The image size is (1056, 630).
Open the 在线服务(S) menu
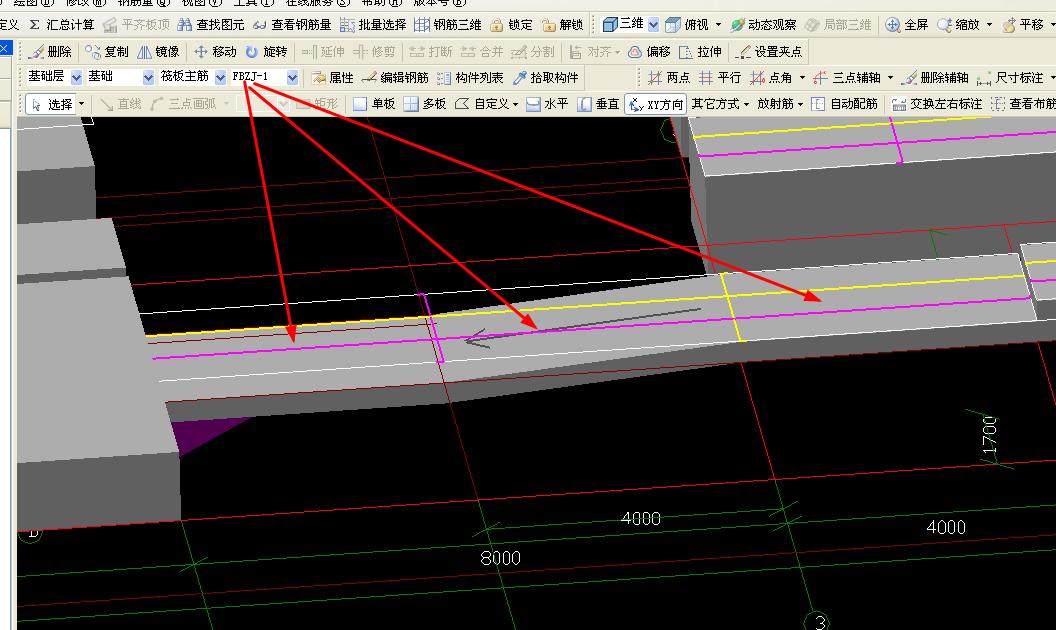point(317,3)
